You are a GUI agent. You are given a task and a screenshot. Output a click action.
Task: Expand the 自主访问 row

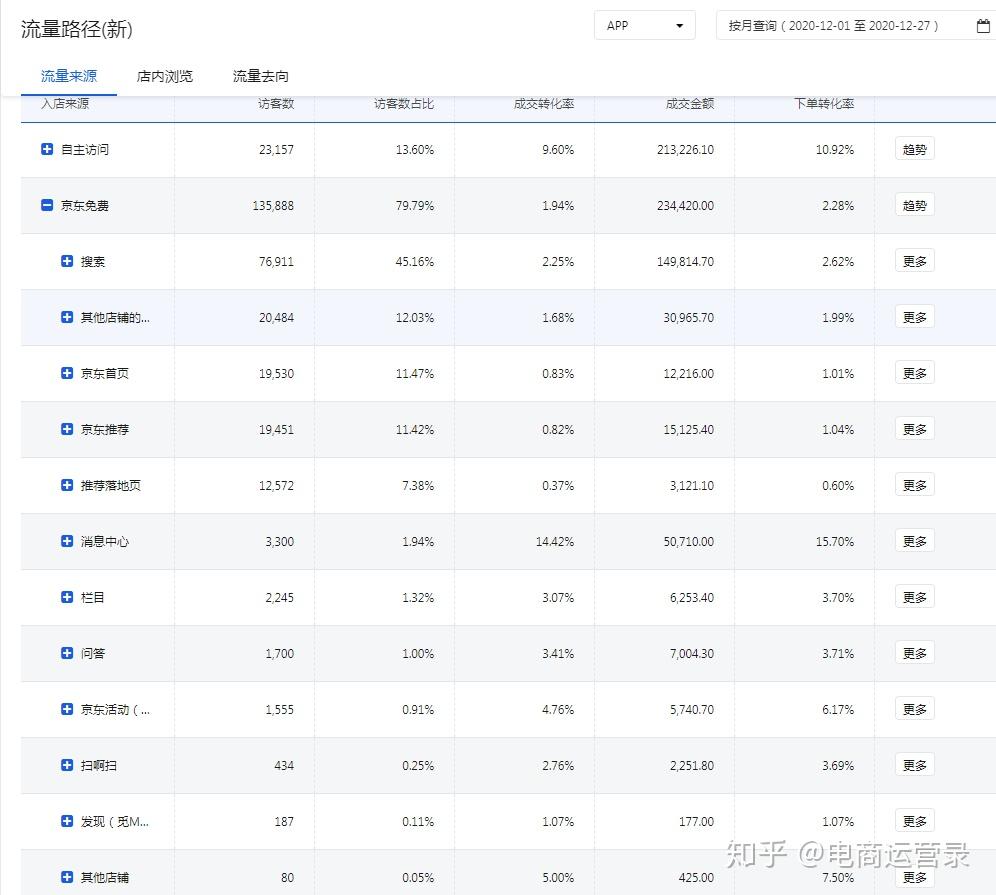[47, 149]
